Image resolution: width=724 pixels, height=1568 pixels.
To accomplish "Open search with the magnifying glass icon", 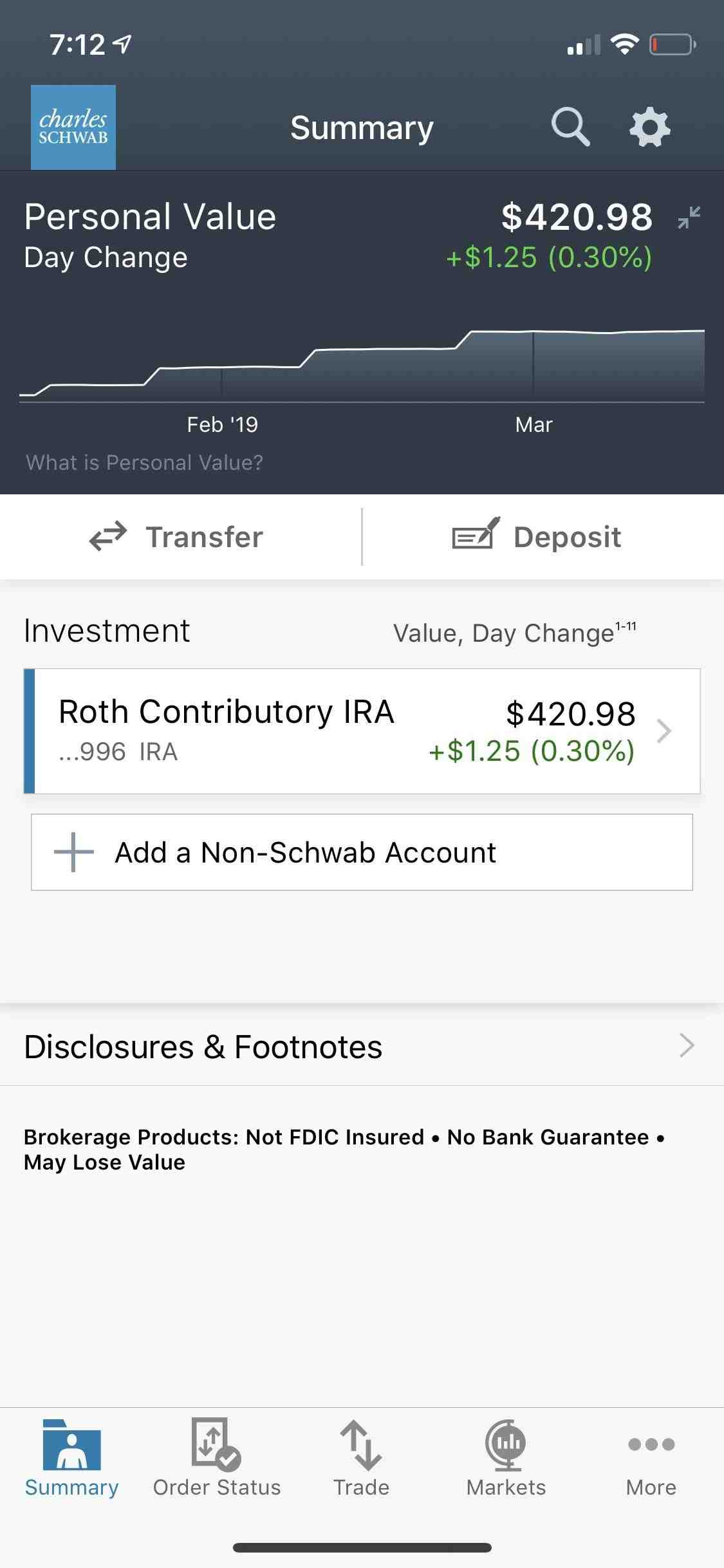I will pyautogui.click(x=570, y=127).
